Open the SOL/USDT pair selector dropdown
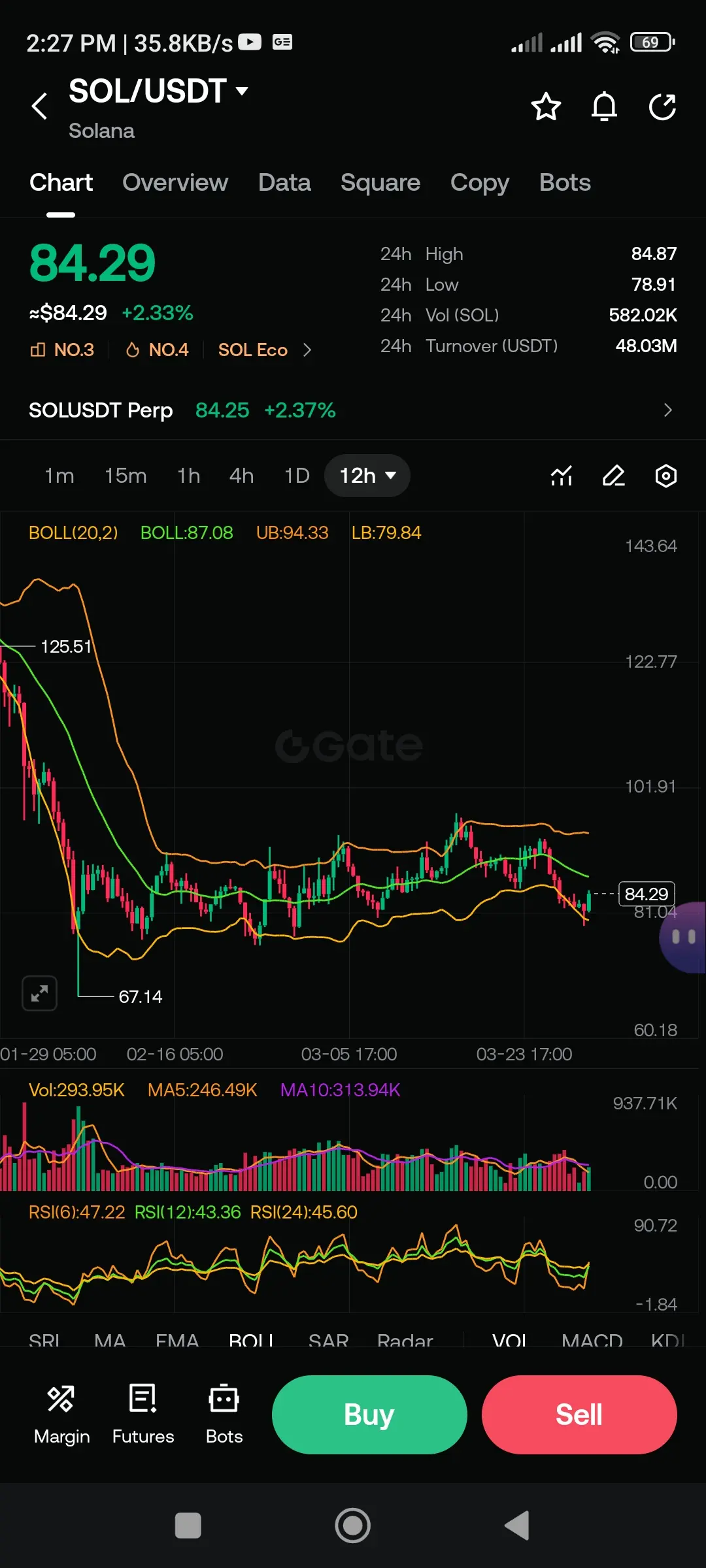 pos(159,91)
